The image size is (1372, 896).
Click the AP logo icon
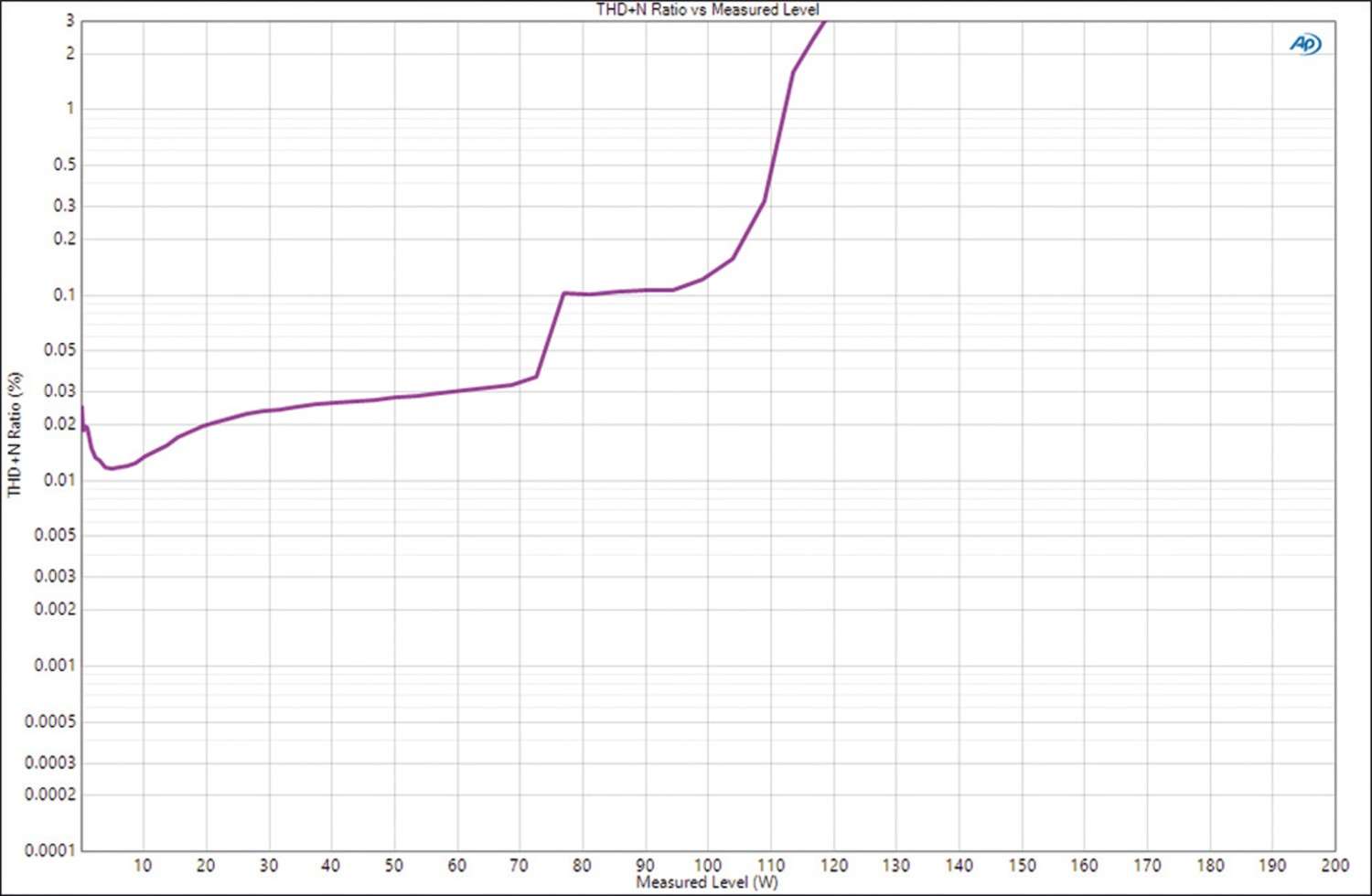pos(1305,43)
